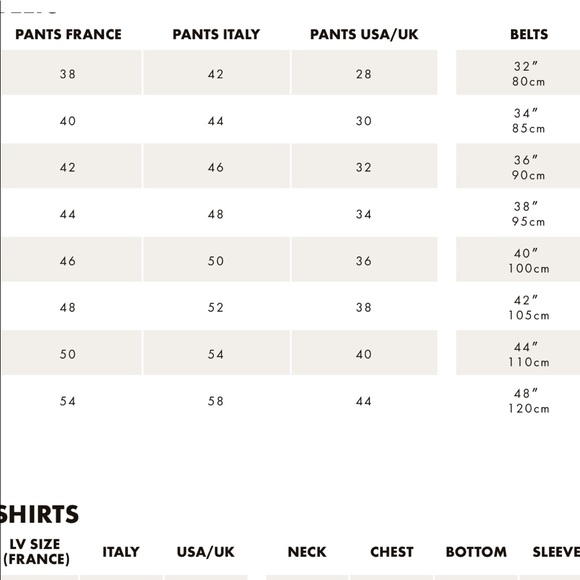580x580 pixels.
Task: Click the SHIRTS section heading
Action: pos(39,514)
